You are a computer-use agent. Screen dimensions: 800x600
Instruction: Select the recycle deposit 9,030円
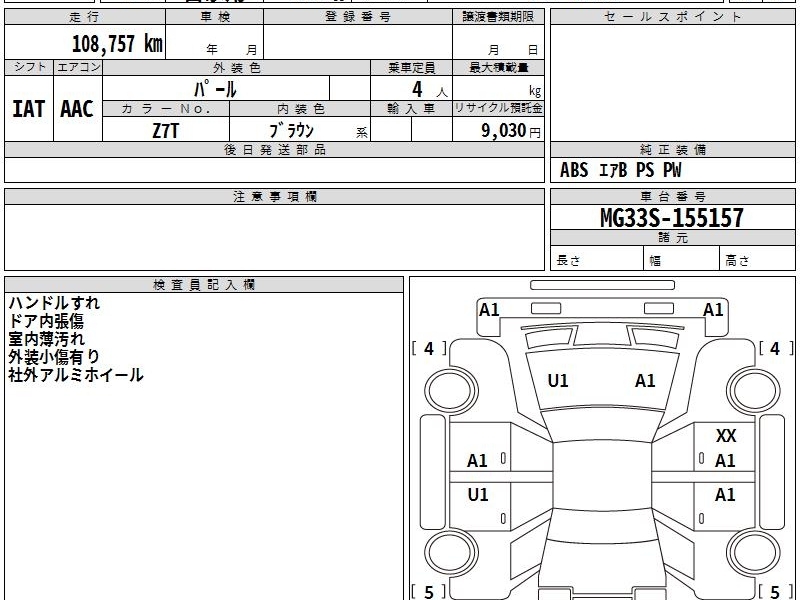[511, 131]
